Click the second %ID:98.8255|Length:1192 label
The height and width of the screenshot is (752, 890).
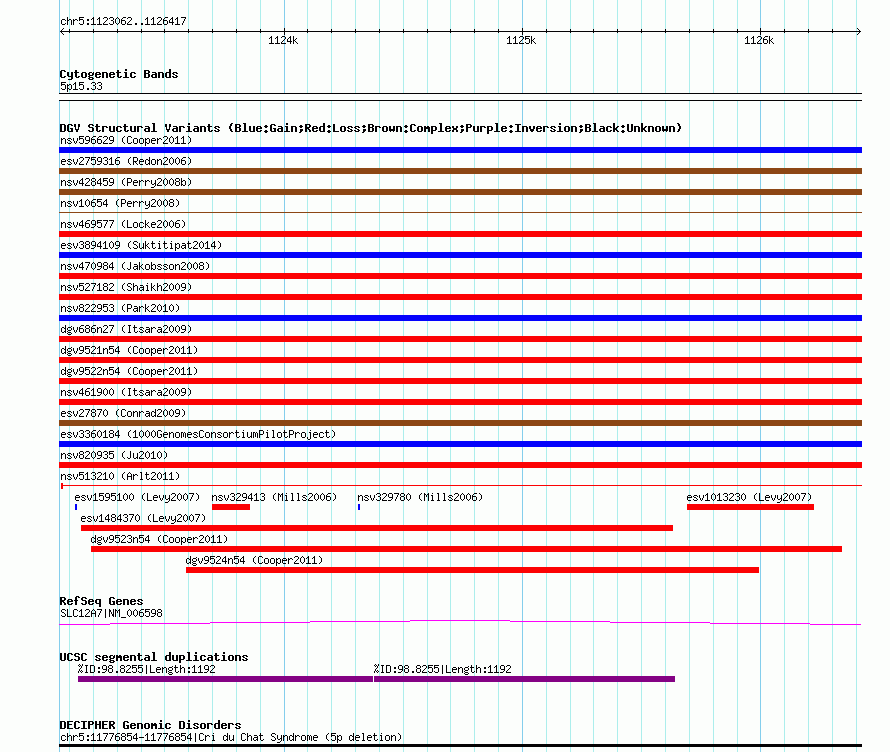(x=443, y=669)
